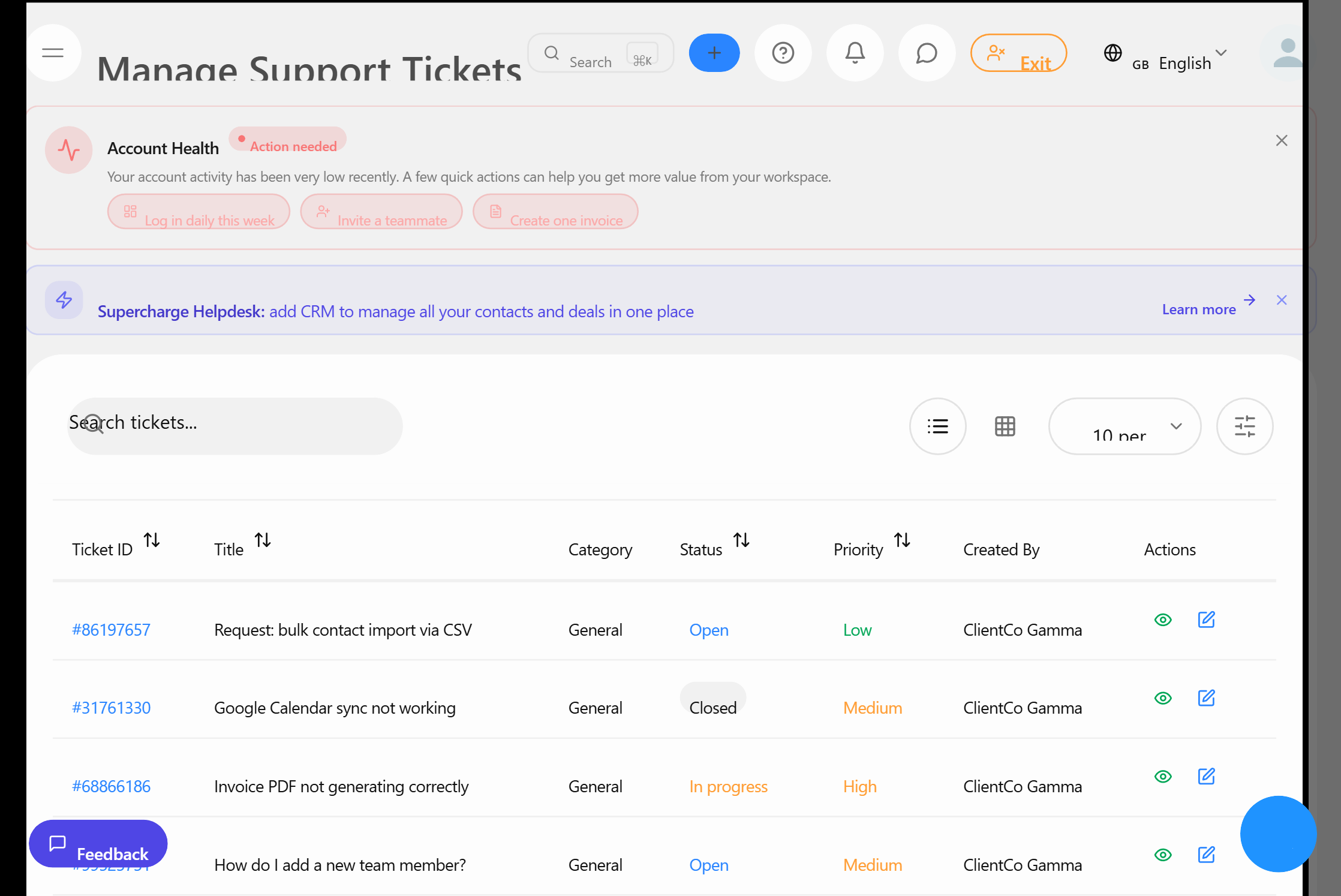Image resolution: width=1341 pixels, height=896 pixels.
Task: Click the globe language icon
Action: [1113, 53]
